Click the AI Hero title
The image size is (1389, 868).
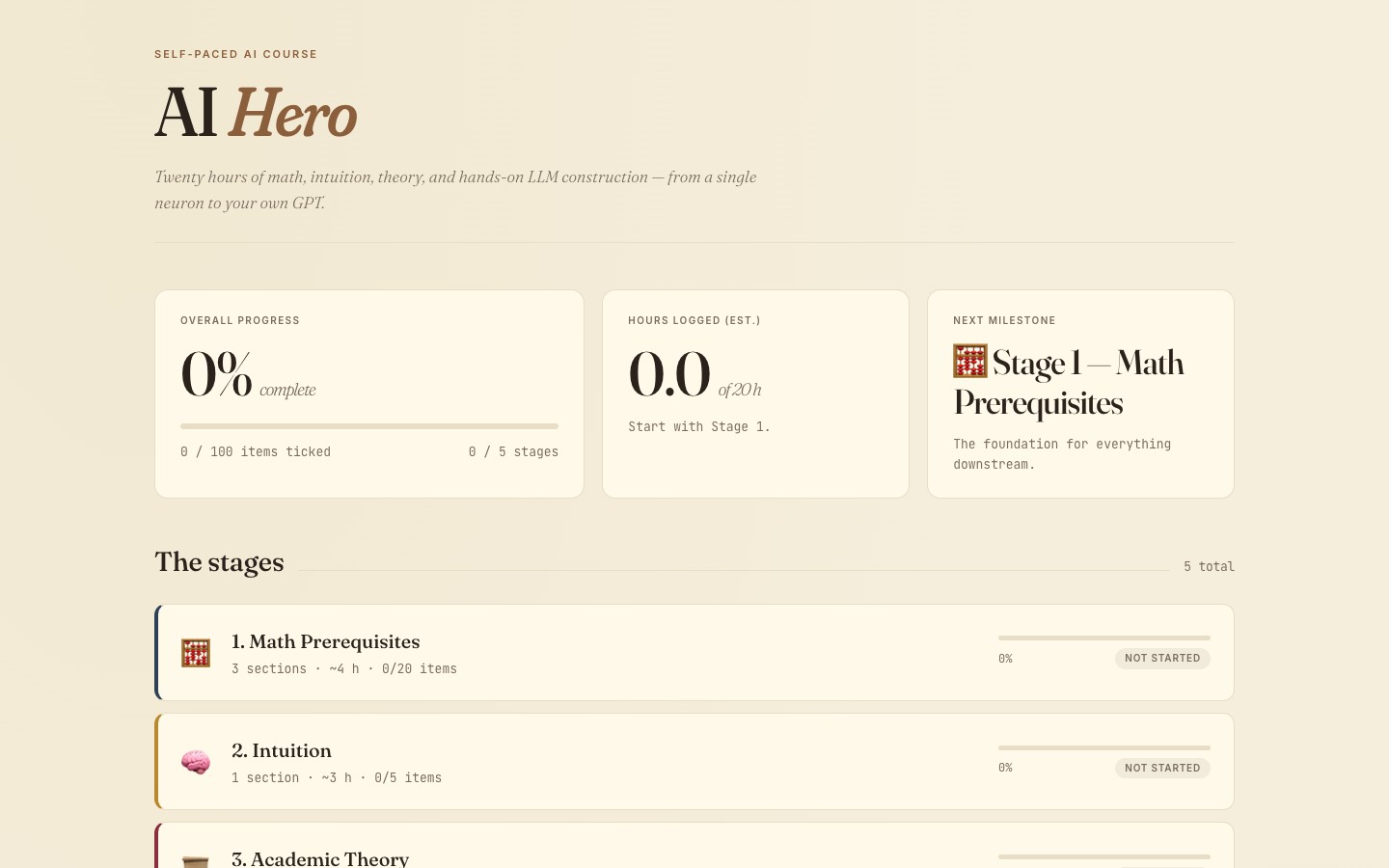(256, 113)
